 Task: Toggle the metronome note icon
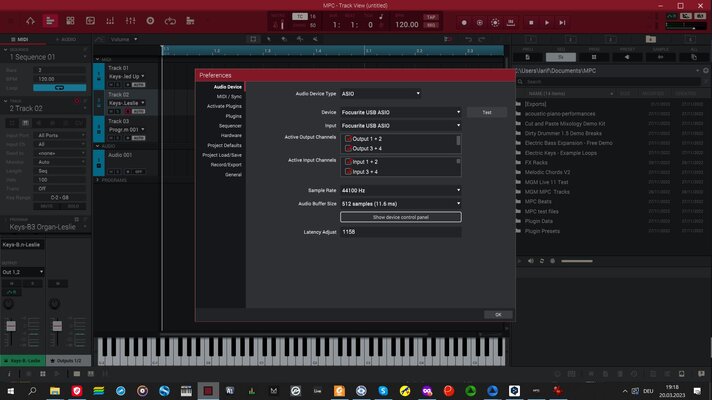click(x=381, y=17)
